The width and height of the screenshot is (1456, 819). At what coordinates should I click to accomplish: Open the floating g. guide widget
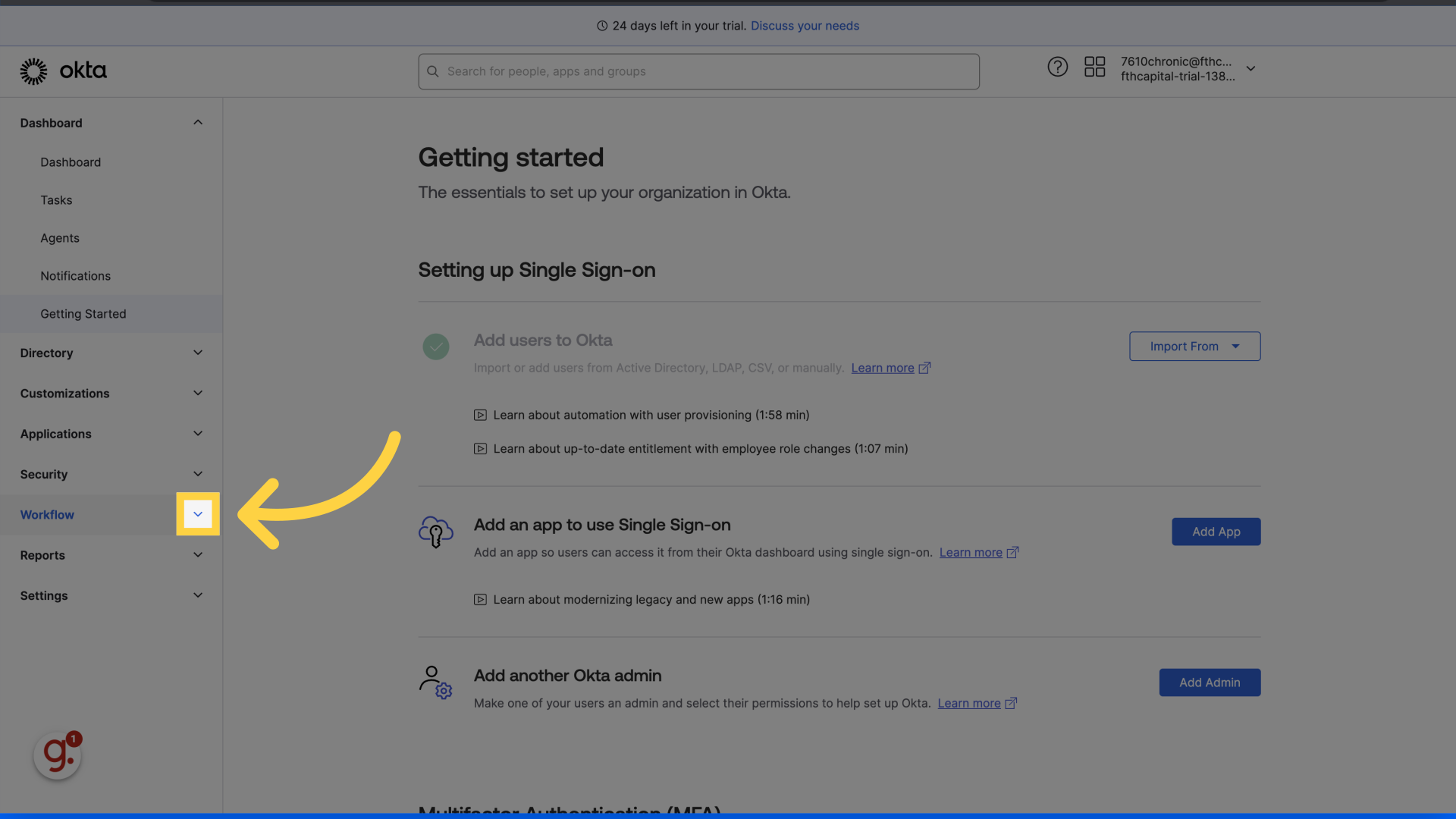[x=58, y=755]
